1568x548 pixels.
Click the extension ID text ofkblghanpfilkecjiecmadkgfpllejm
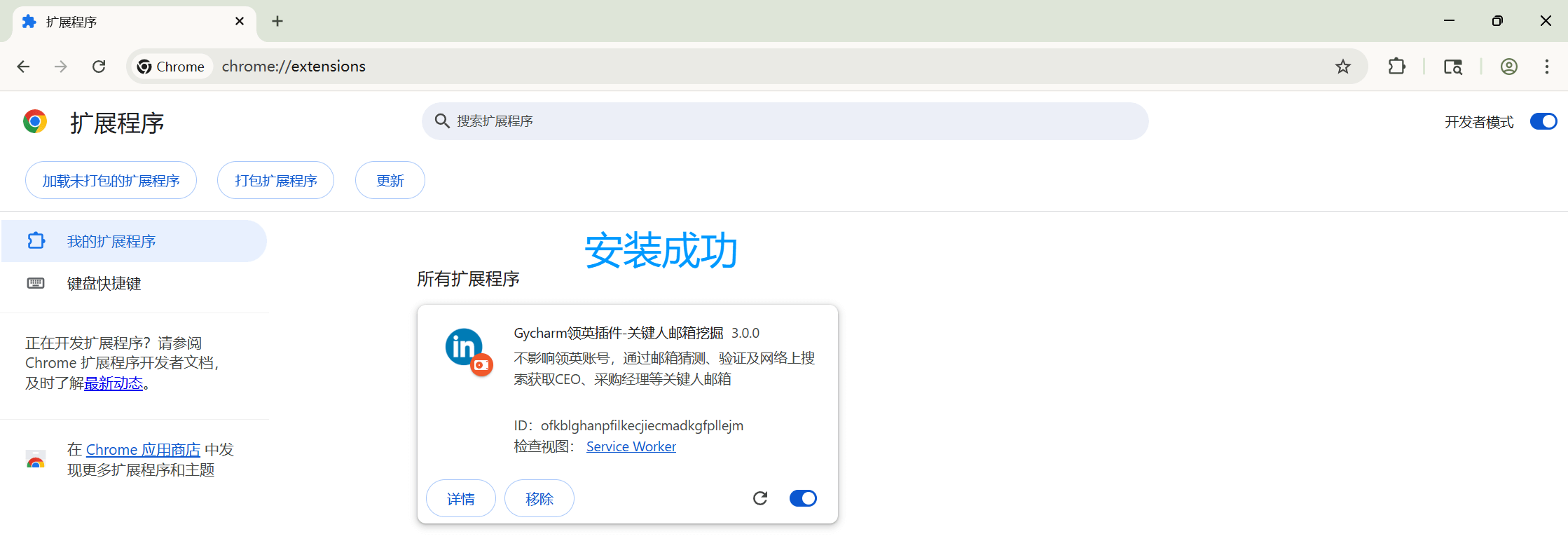tap(642, 425)
